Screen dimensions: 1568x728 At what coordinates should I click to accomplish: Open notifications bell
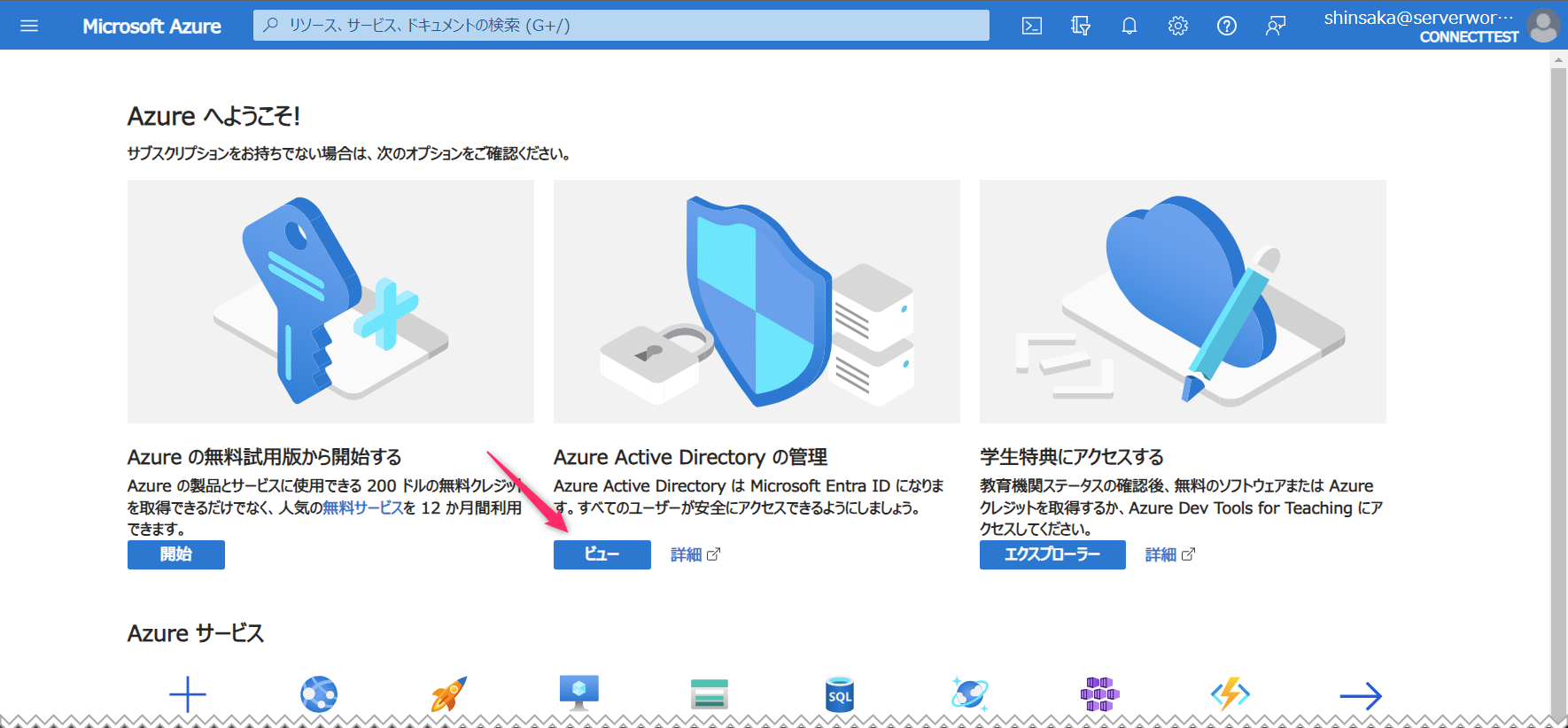click(1129, 26)
